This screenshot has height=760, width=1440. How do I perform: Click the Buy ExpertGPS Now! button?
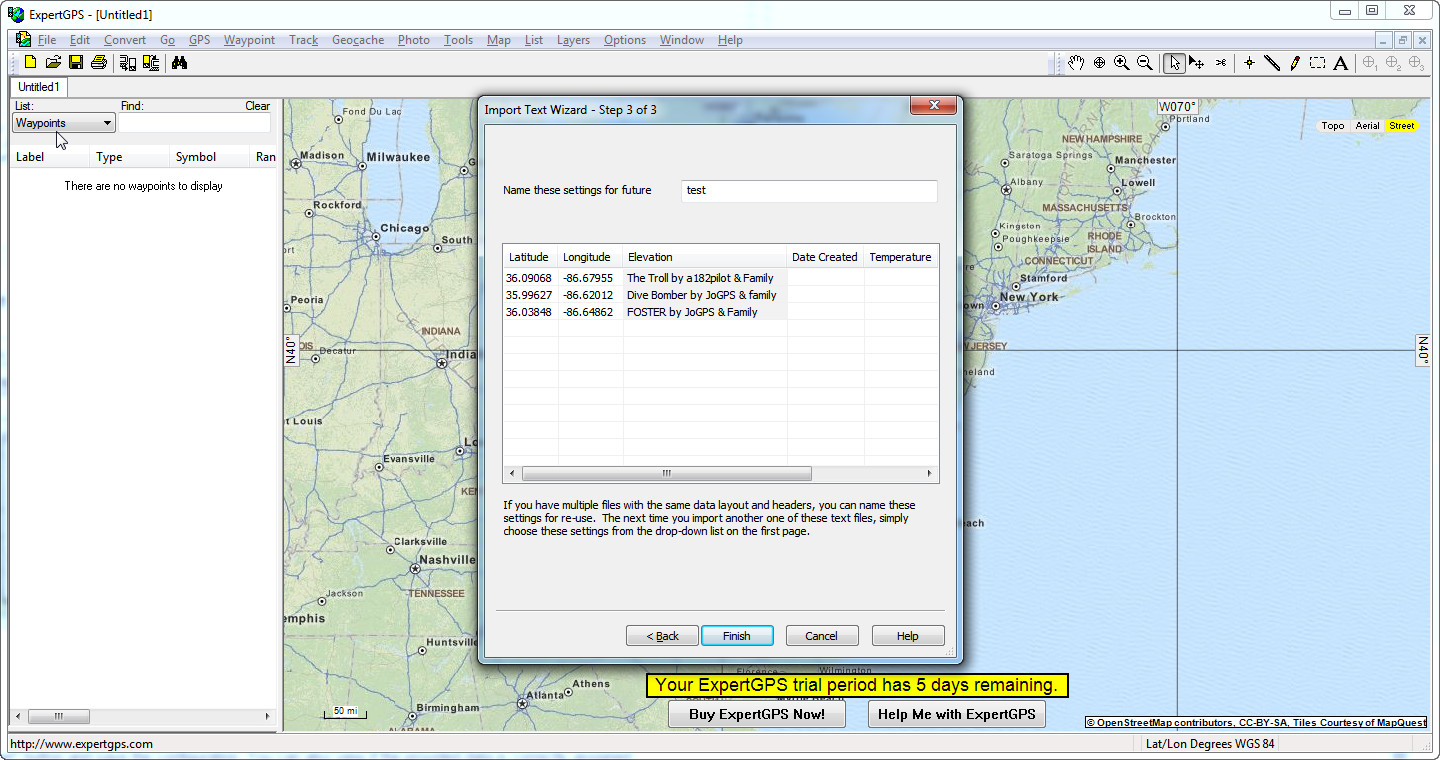tap(757, 714)
